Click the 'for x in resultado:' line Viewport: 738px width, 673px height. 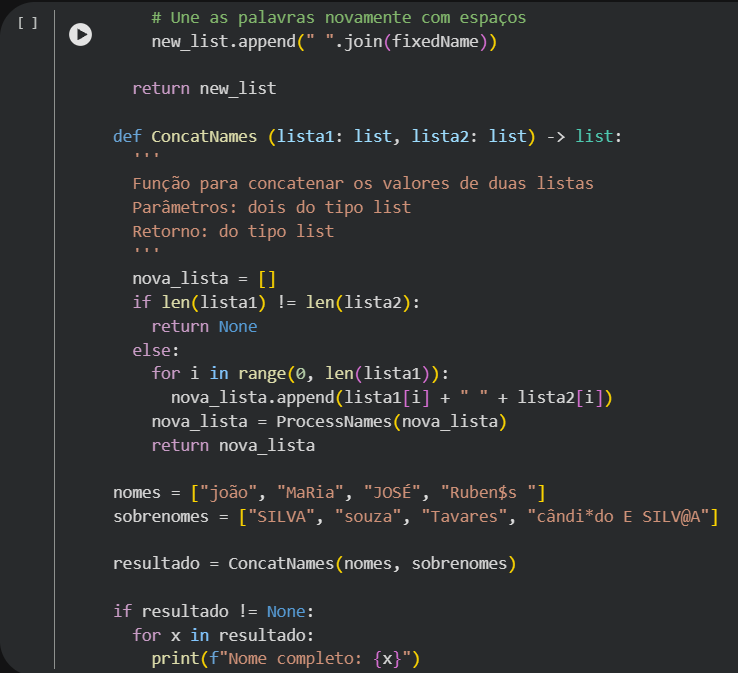point(223,636)
